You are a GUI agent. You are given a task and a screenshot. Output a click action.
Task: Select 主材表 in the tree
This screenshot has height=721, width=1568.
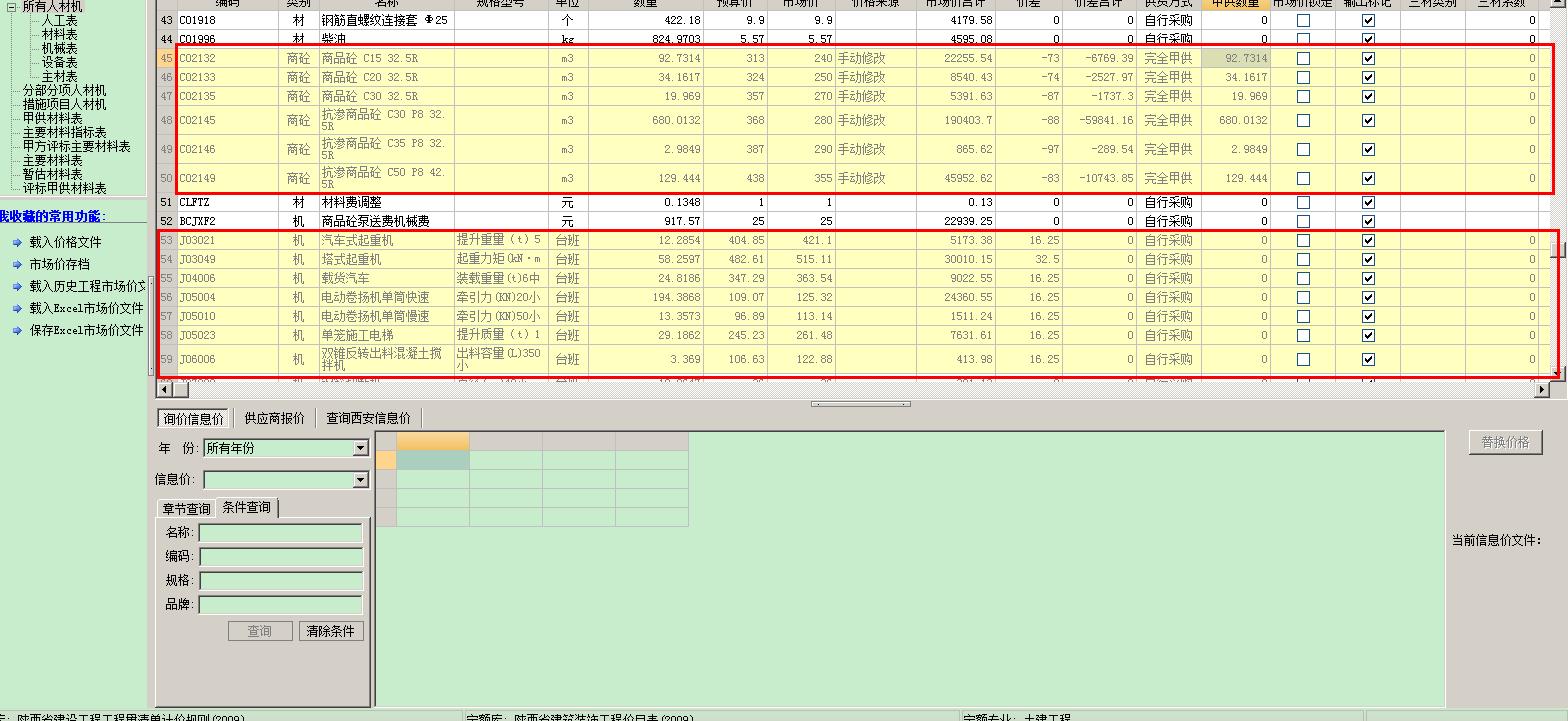coord(59,76)
